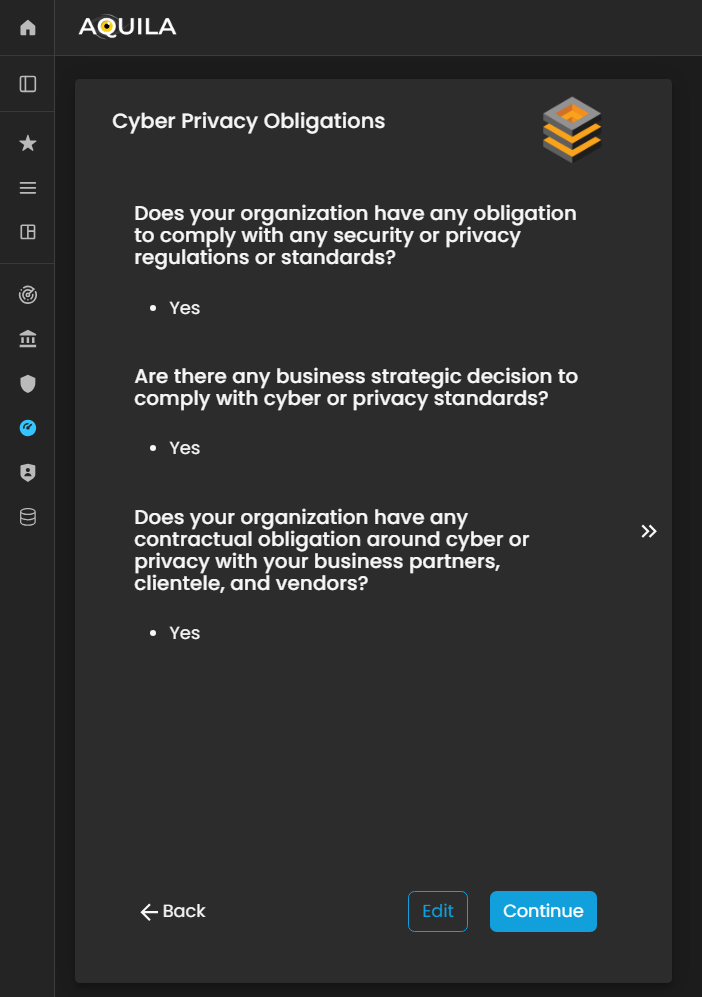
Task: Click the stacked orange layers icon
Action: pos(572,130)
